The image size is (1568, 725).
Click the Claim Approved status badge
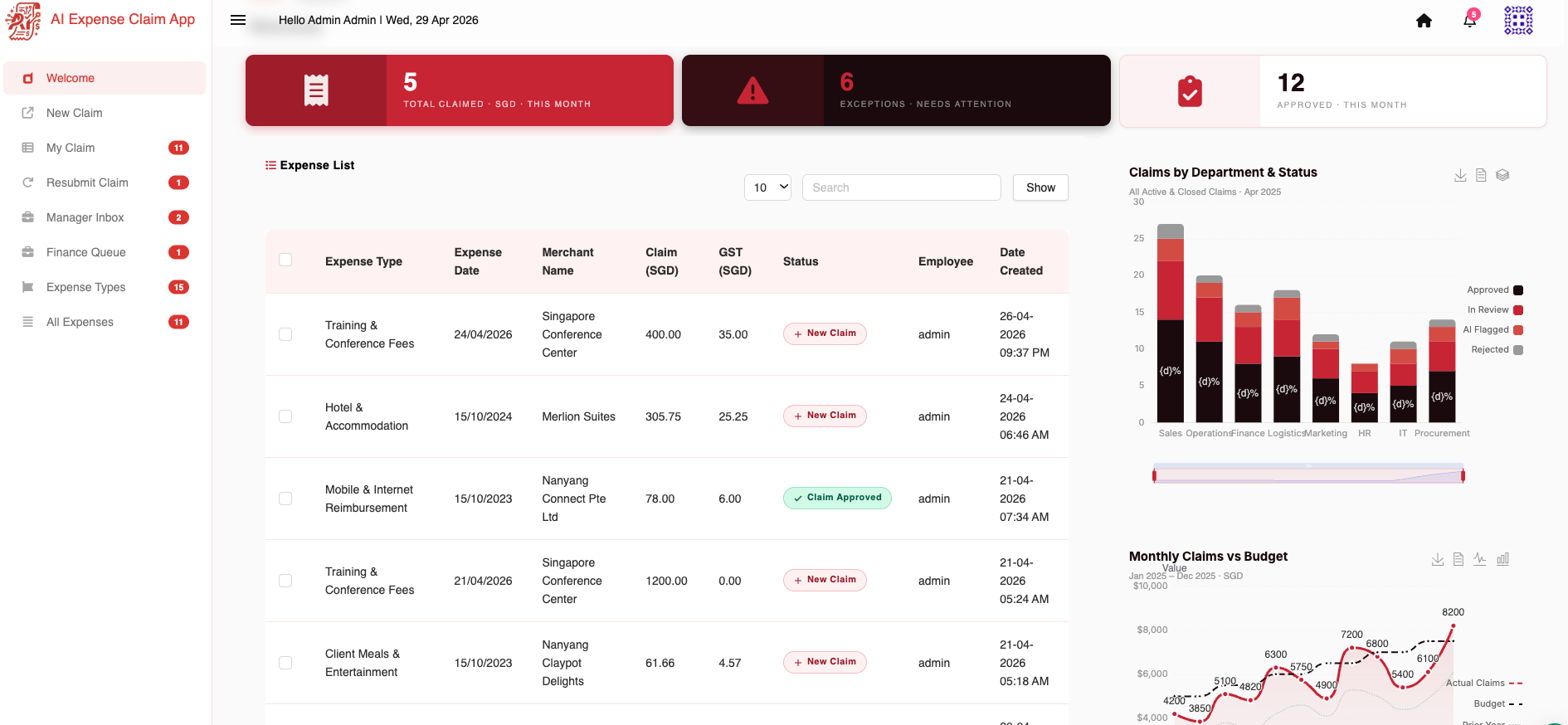coord(837,498)
